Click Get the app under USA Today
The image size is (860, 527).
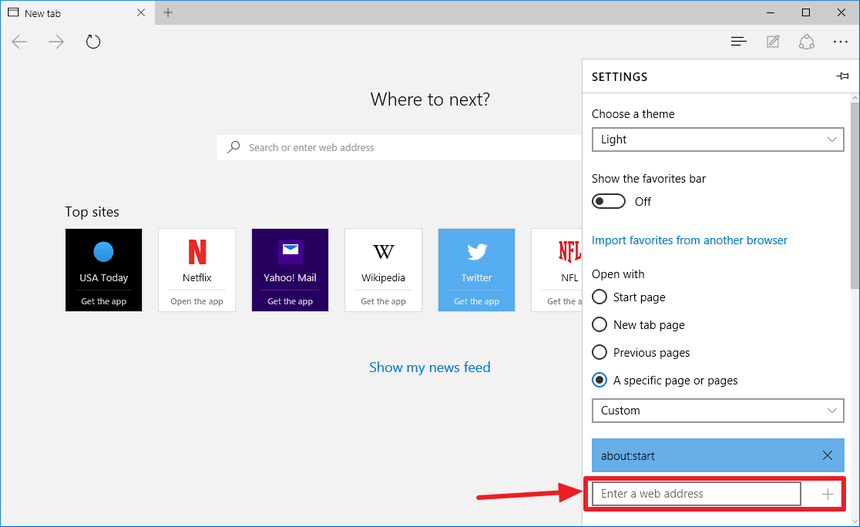104,301
